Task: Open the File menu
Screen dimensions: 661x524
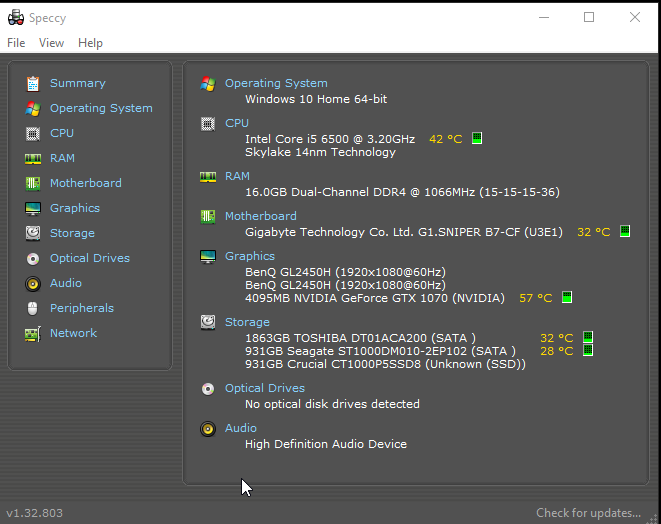Action: pyautogui.click(x=16, y=43)
